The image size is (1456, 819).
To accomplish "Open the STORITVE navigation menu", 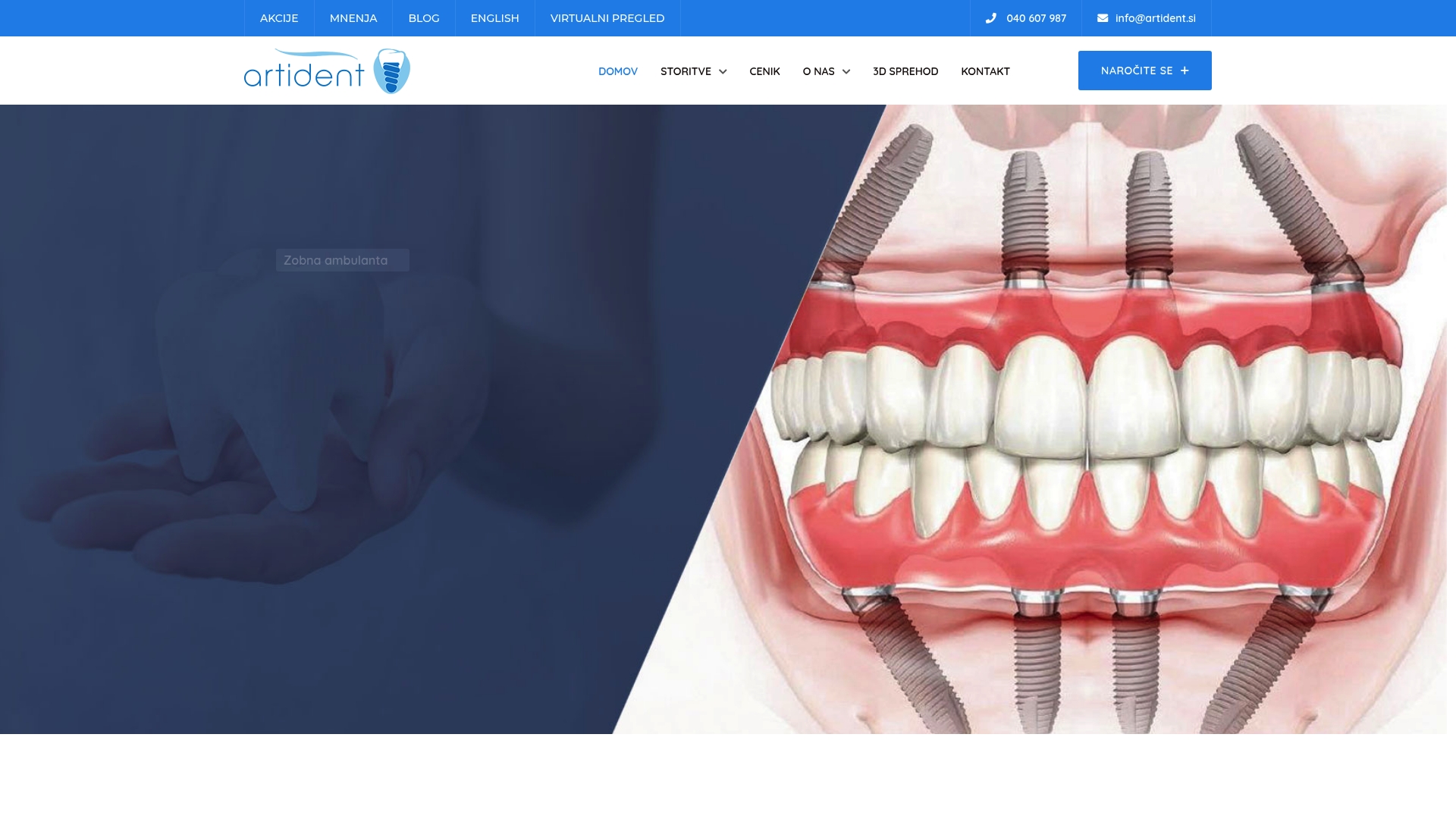I will (686, 71).
